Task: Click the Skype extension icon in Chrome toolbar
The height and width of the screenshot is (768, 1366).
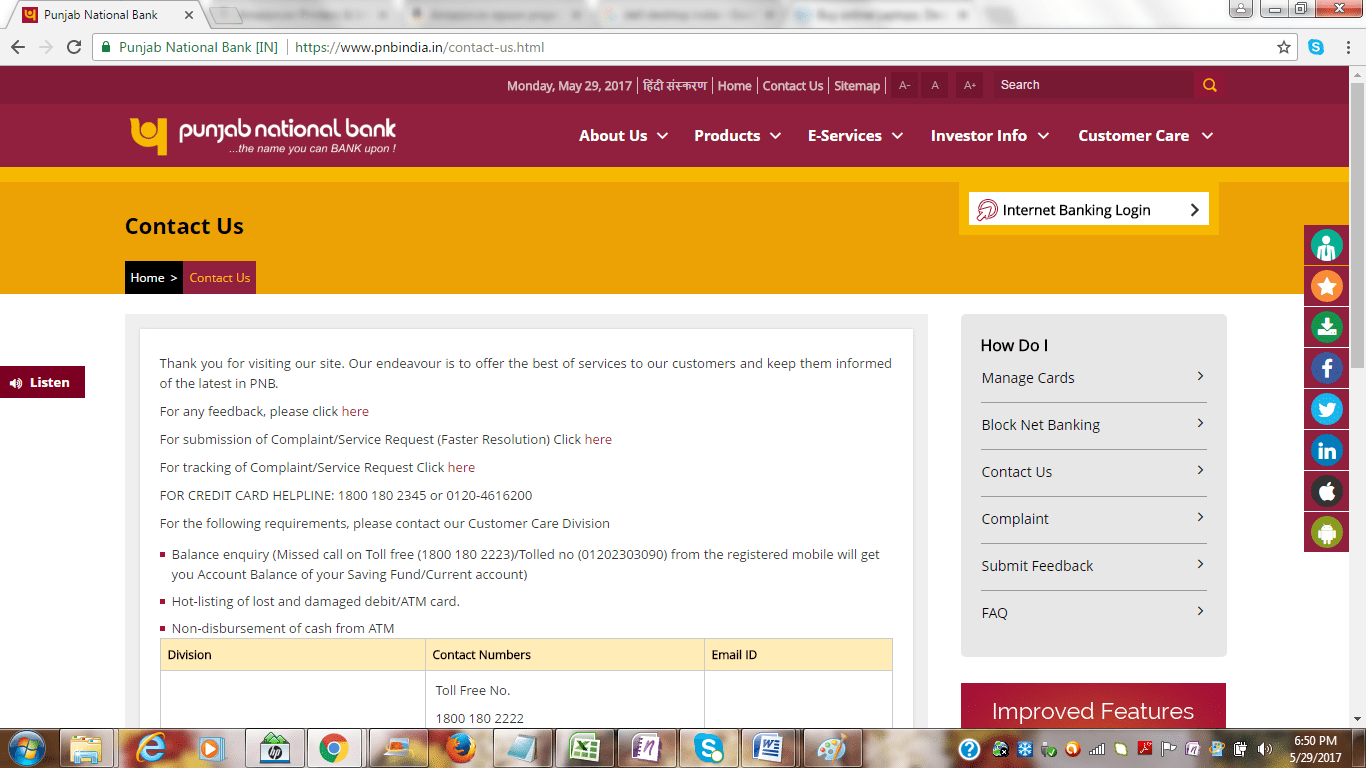Action: pos(1316,47)
